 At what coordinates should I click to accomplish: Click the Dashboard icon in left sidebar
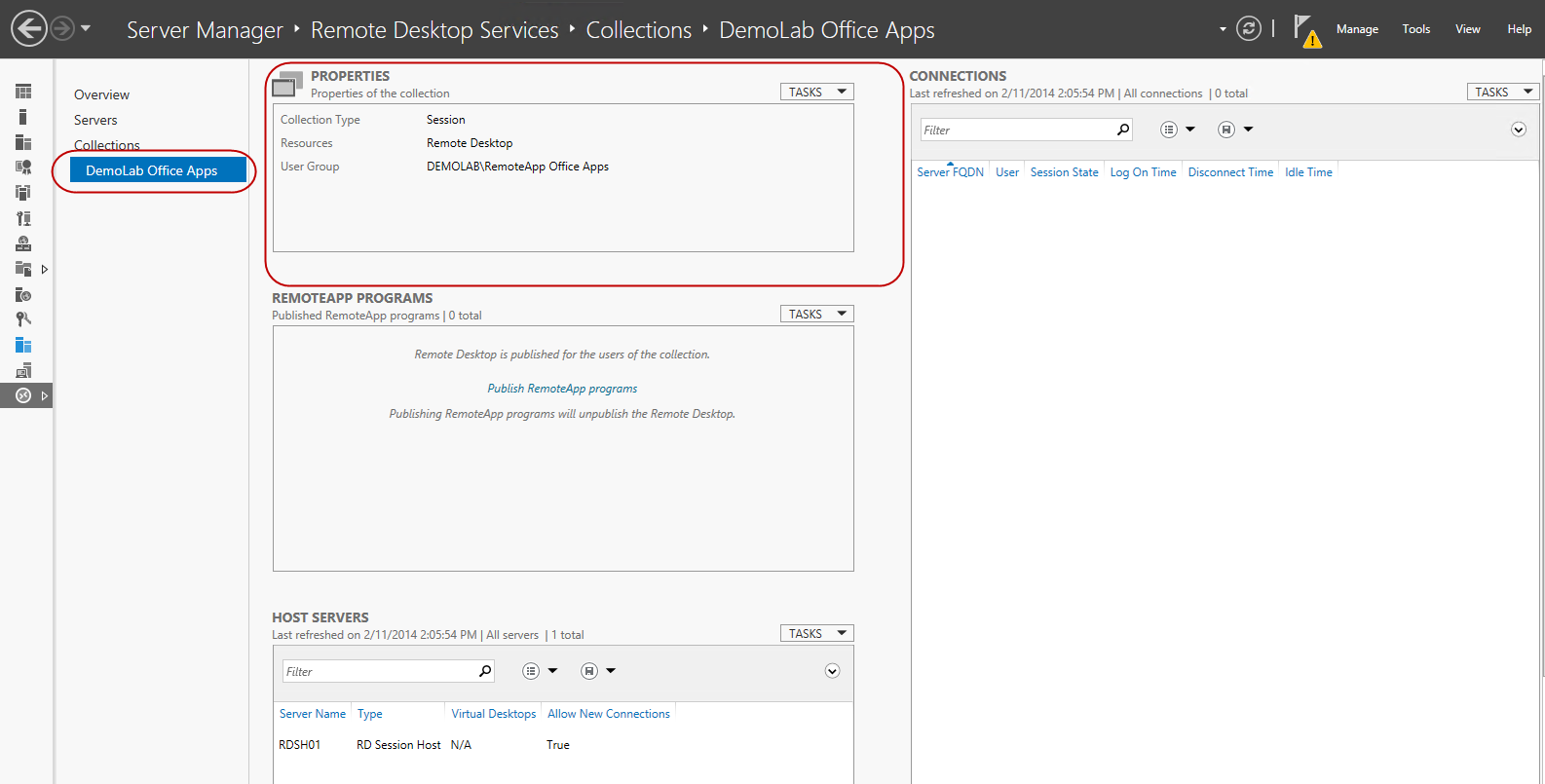[x=23, y=92]
